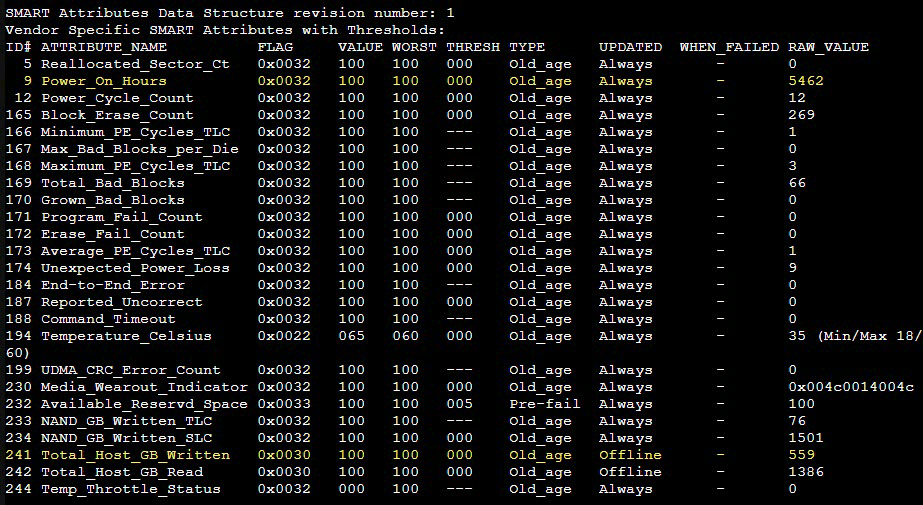
Task: Click the (Min/Max 18/ temperature text
Action: [869, 337]
